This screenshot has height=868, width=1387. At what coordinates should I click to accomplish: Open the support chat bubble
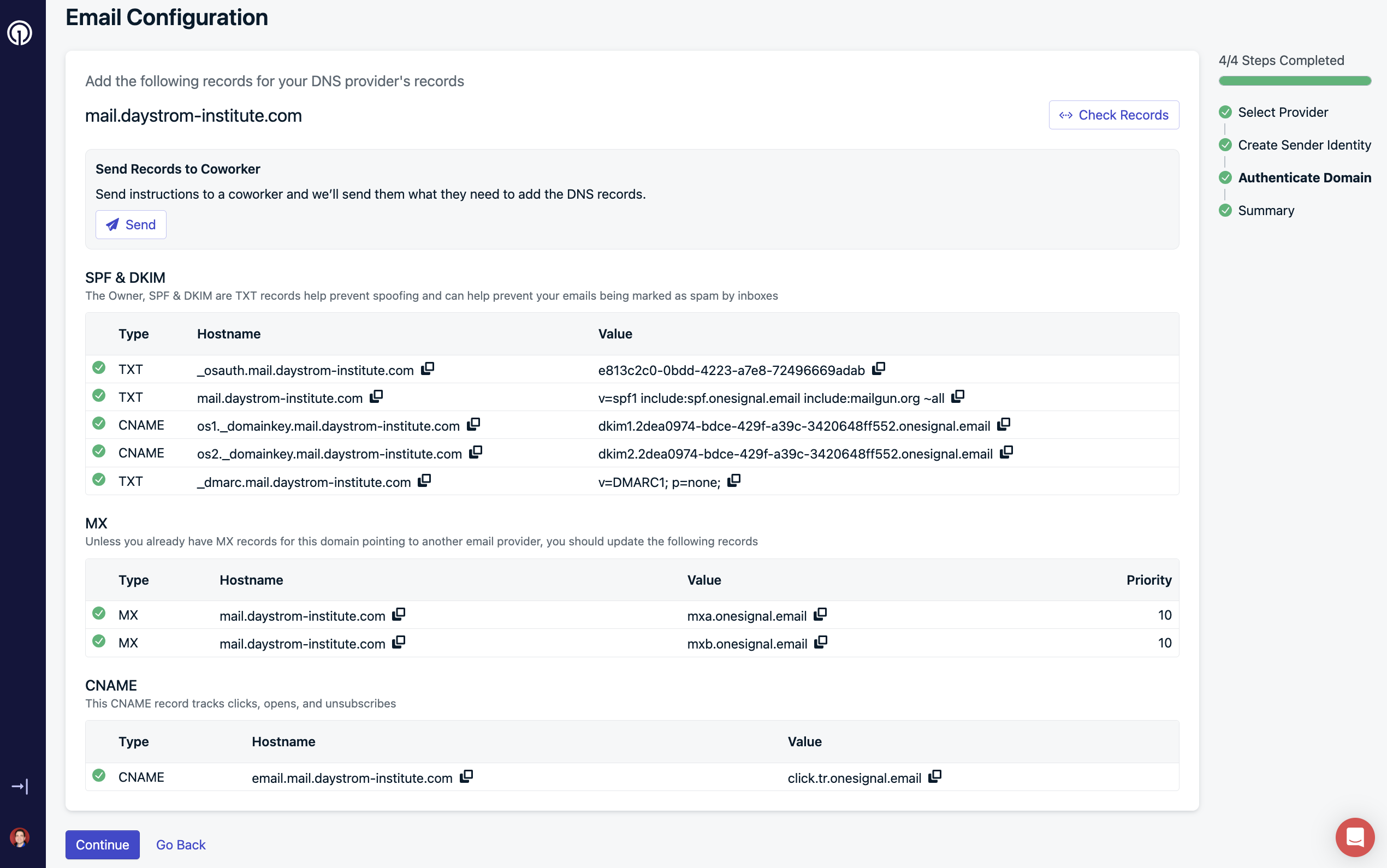[1354, 836]
